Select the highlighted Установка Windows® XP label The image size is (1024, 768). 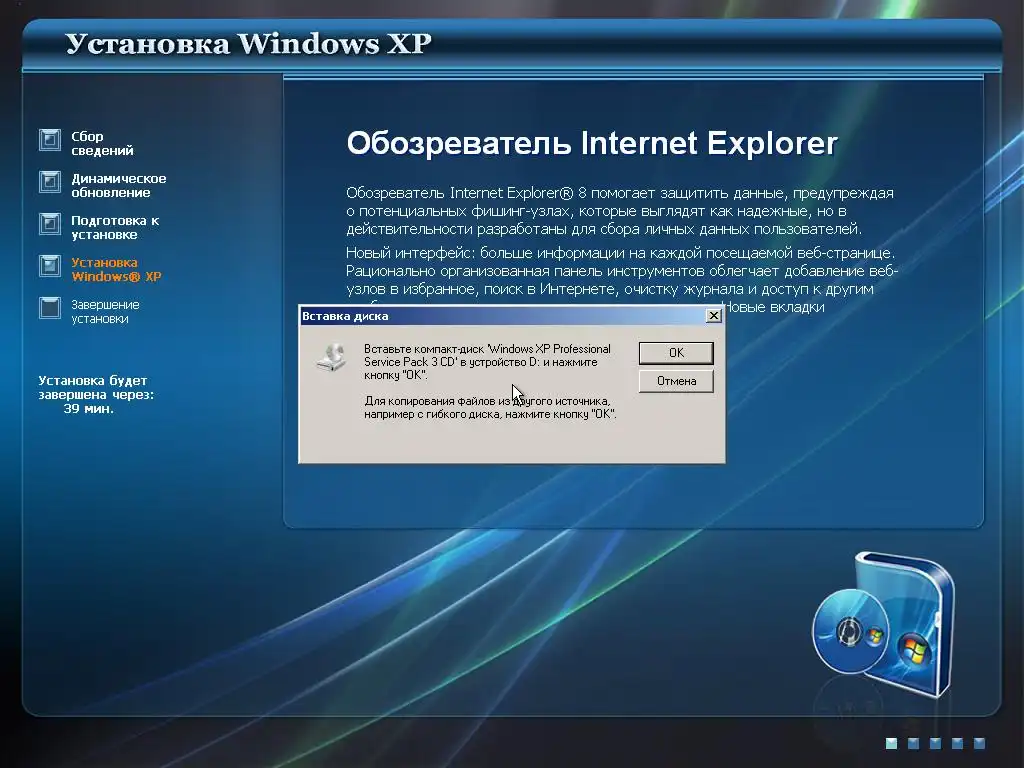116,269
